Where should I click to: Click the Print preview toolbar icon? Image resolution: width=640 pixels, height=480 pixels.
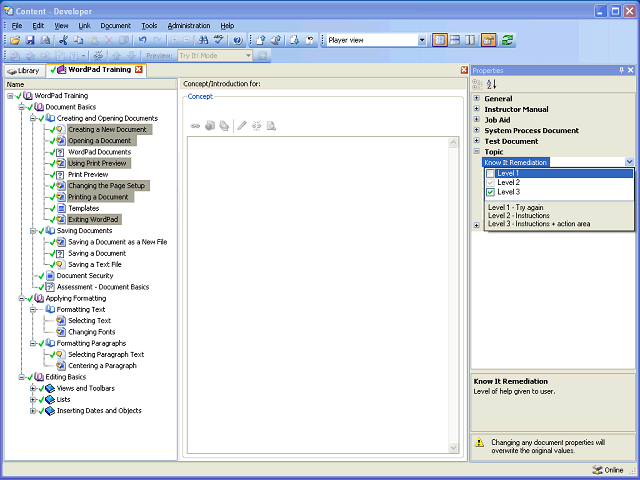tap(45, 40)
